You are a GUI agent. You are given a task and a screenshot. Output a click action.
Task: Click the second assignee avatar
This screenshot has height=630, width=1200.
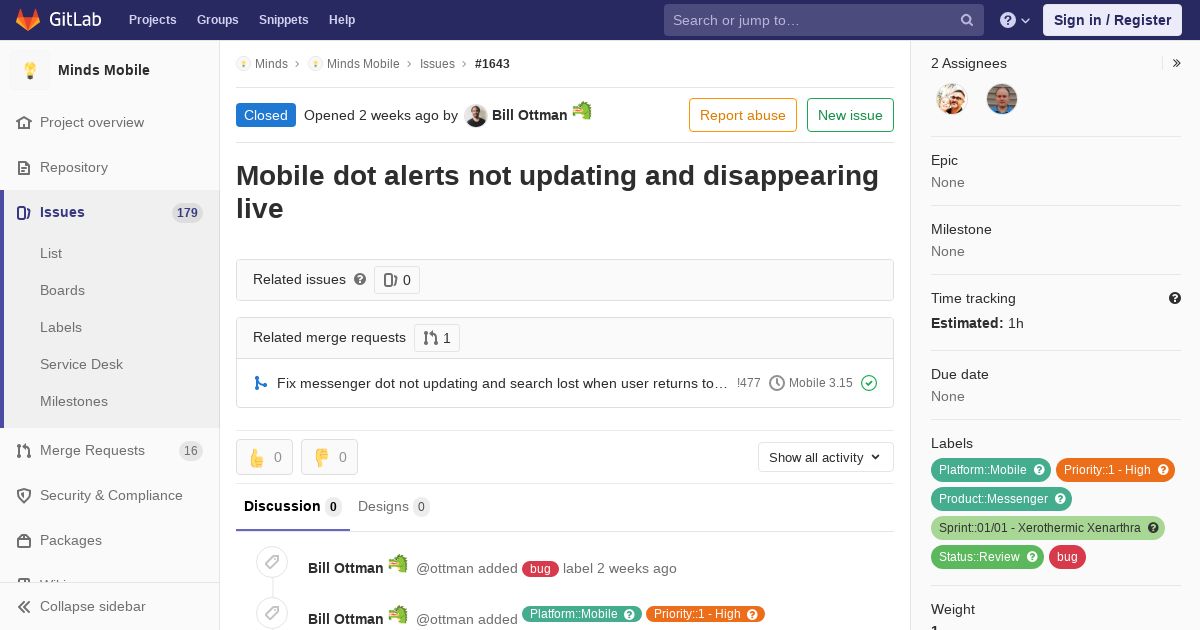click(1001, 99)
